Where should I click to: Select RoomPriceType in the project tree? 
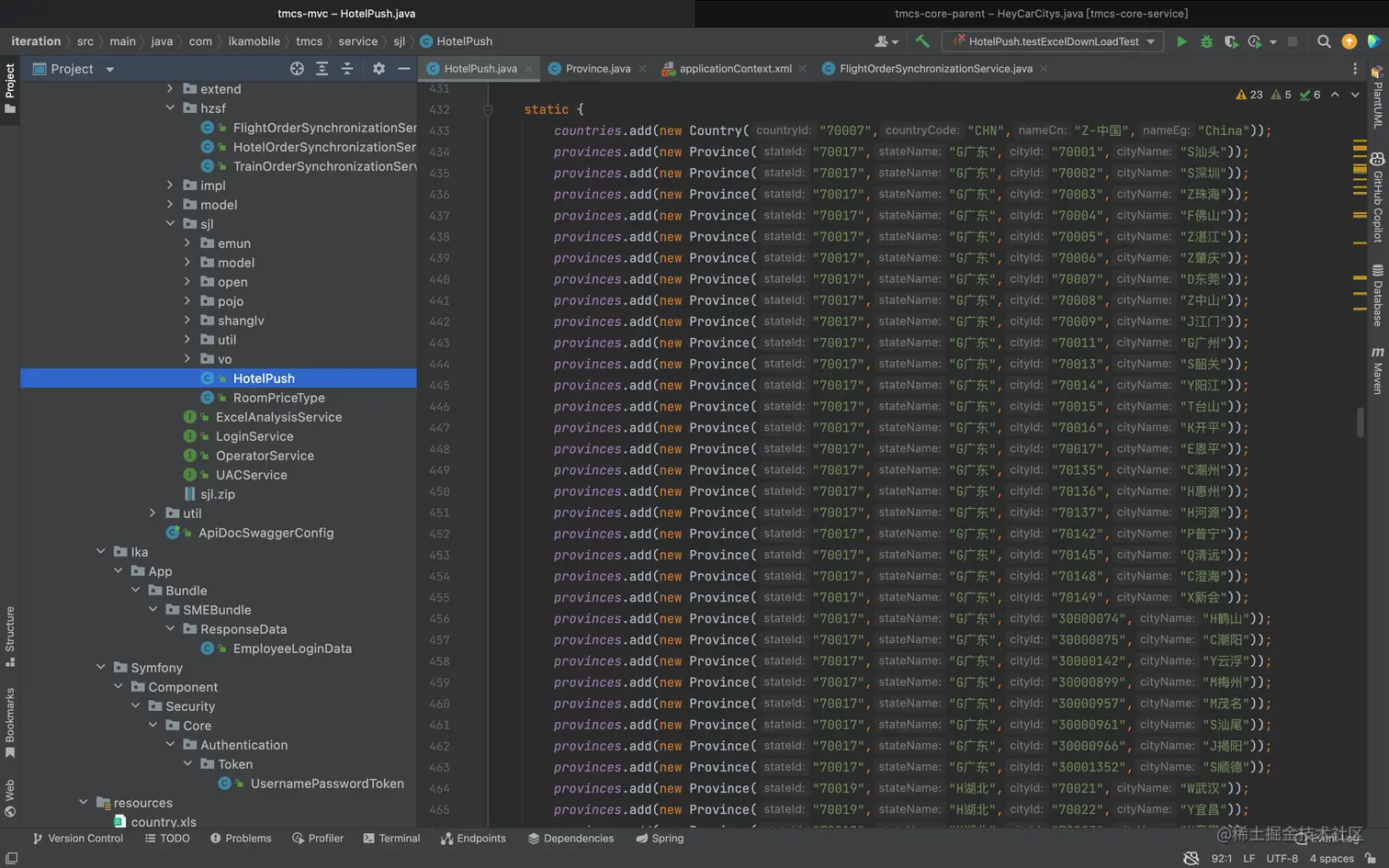[278, 398]
